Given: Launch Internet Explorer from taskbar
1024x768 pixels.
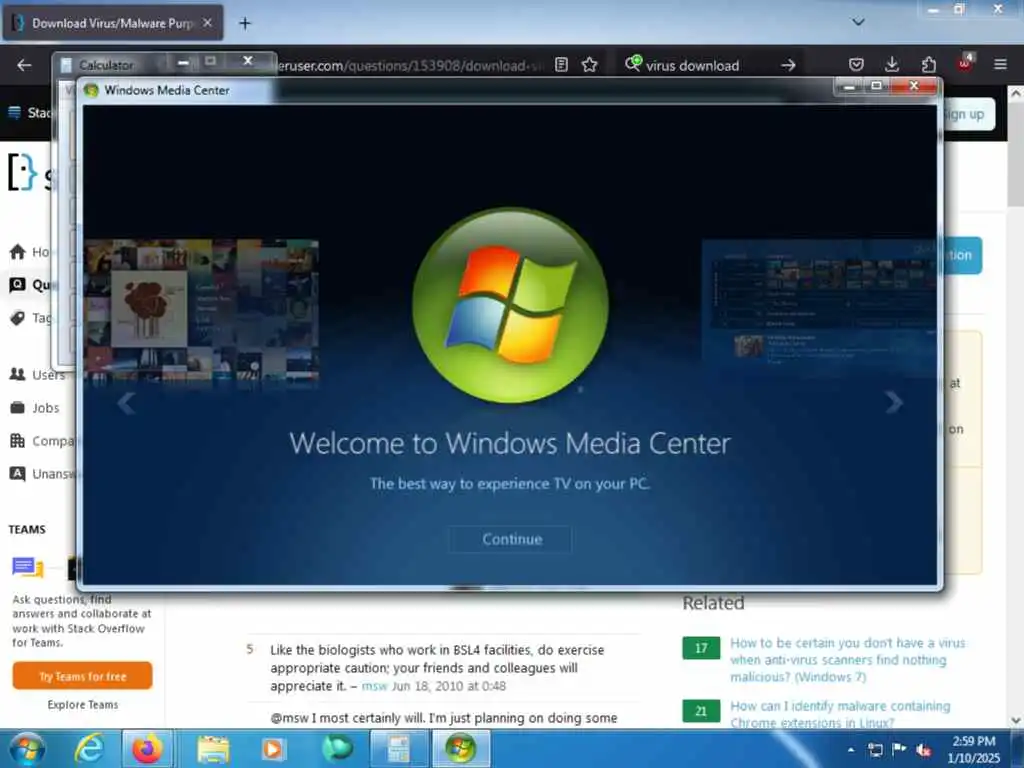Looking at the screenshot, I should tap(89, 749).
